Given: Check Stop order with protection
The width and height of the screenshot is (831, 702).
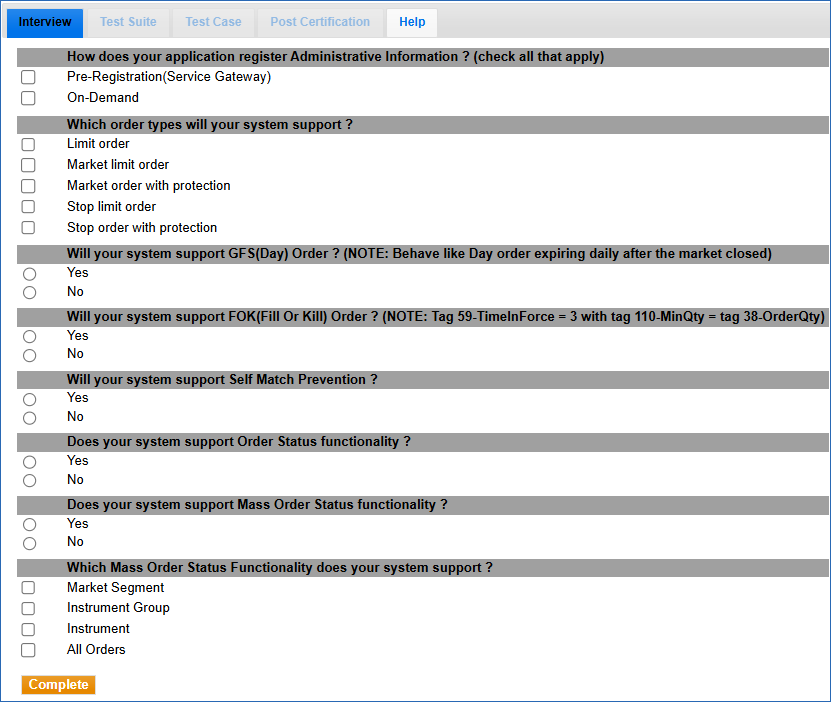Looking at the screenshot, I should pyautogui.click(x=28, y=228).
